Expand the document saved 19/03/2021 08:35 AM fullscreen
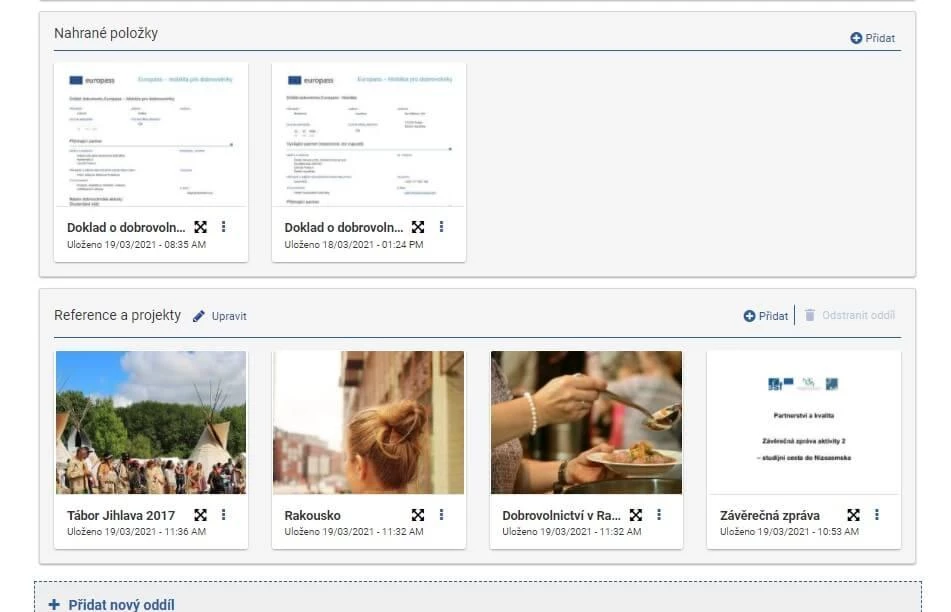Image resolution: width=951 pixels, height=612 pixels. point(200,227)
